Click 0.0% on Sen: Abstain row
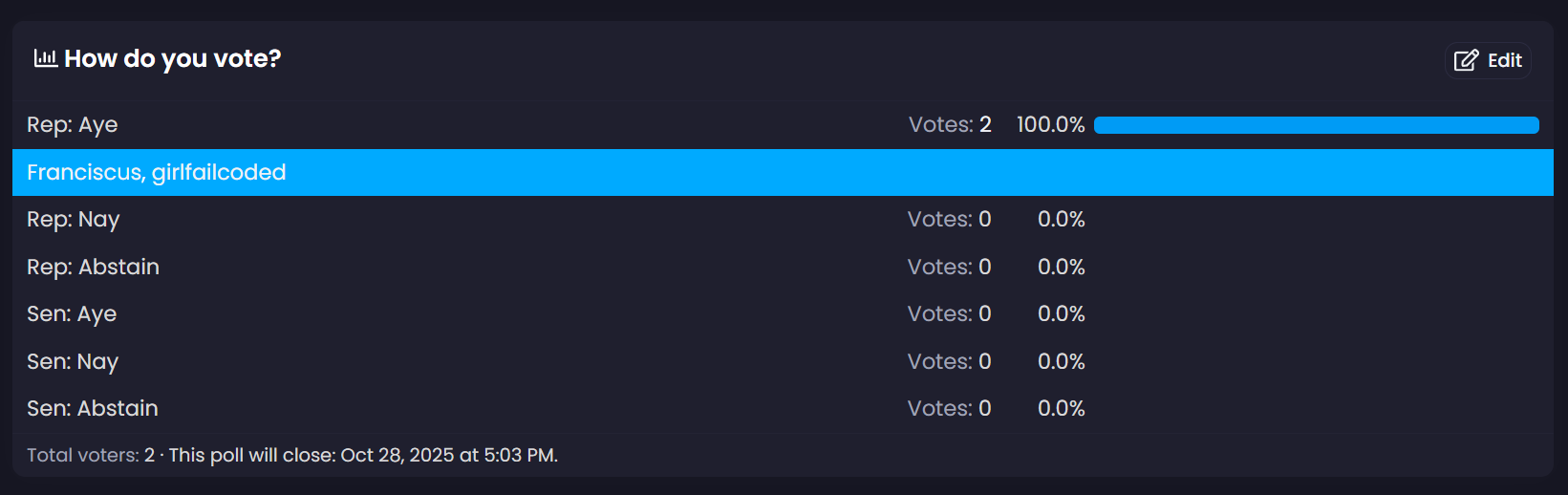 (x=1061, y=409)
